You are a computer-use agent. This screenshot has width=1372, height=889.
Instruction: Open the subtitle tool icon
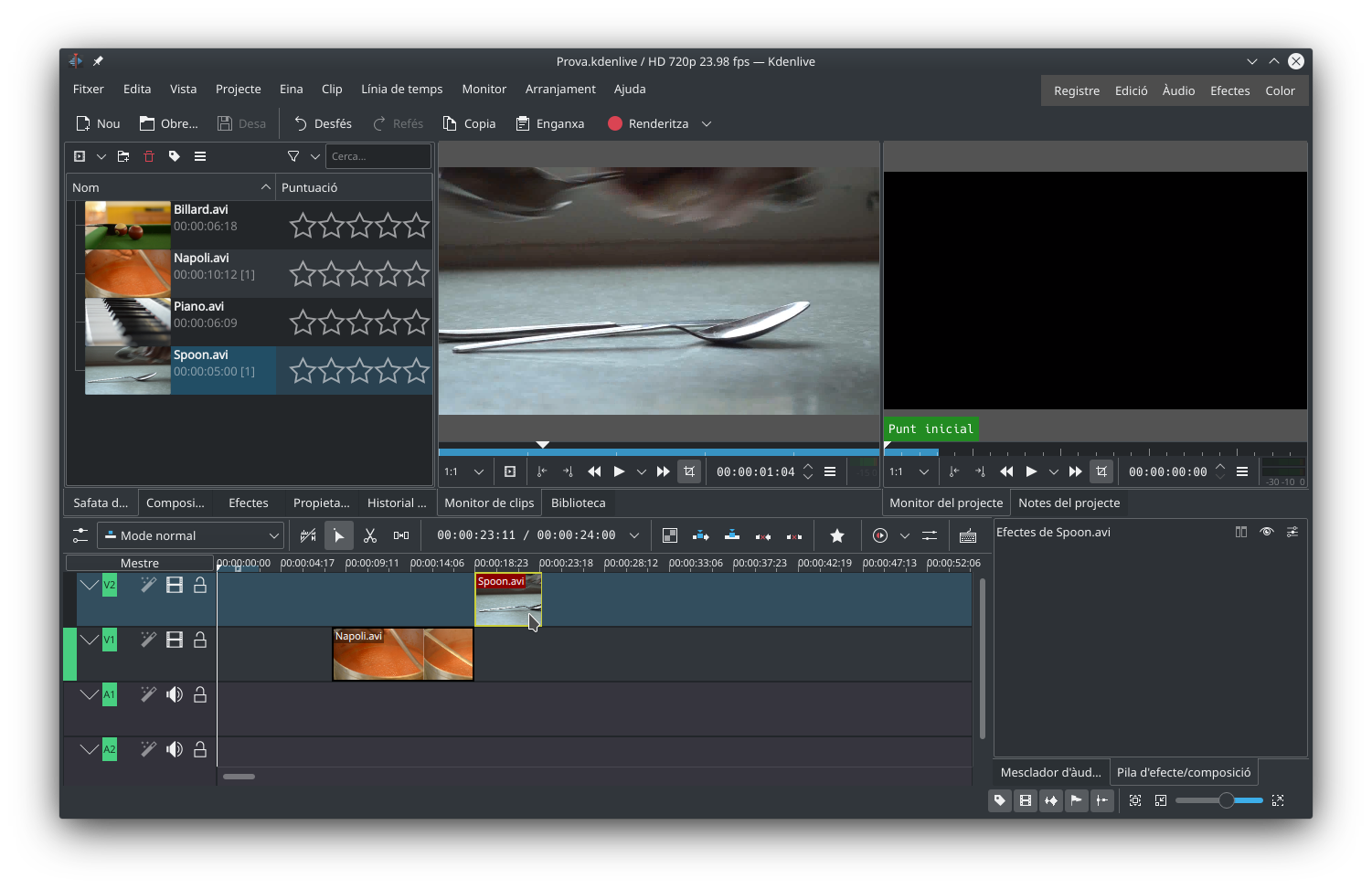point(968,535)
